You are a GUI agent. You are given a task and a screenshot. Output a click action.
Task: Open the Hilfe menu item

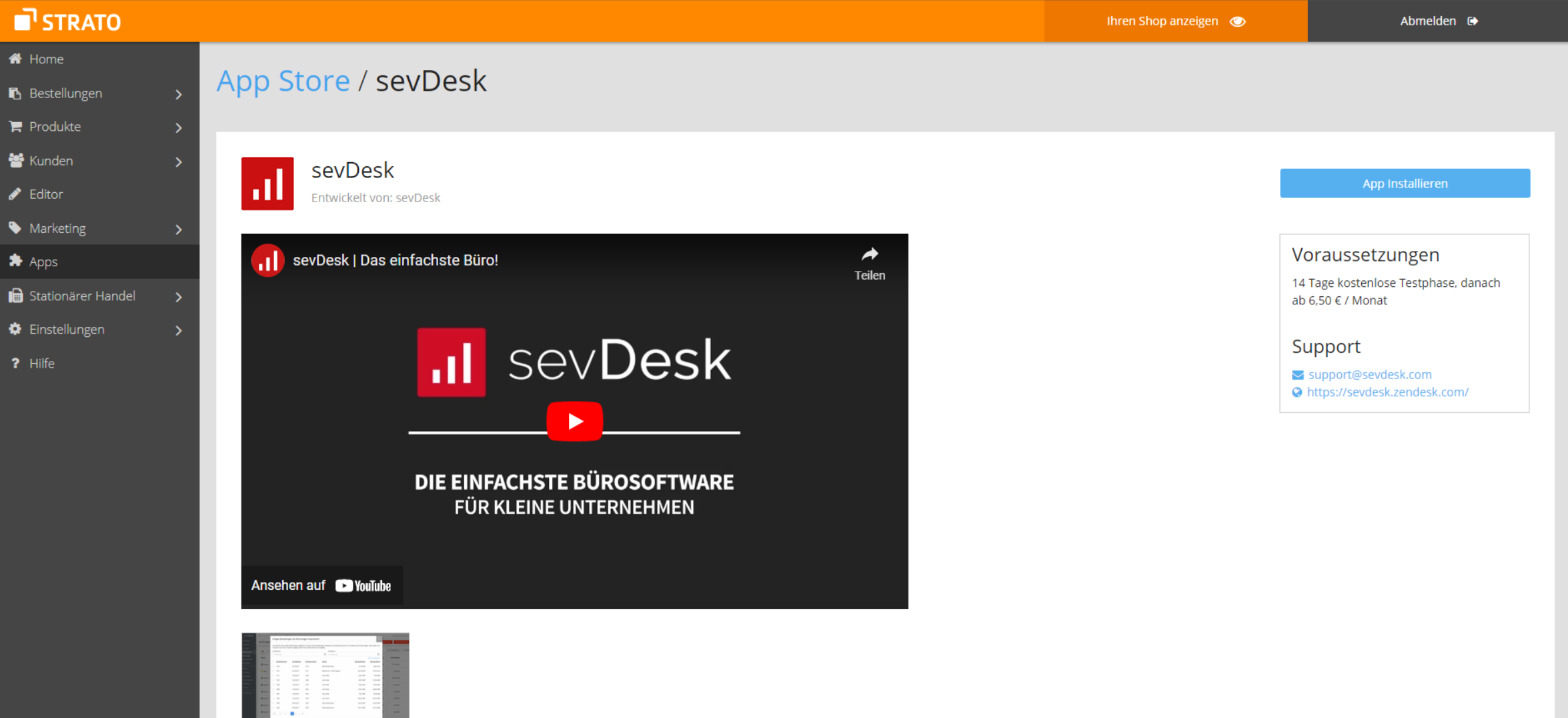pyautogui.click(x=99, y=363)
